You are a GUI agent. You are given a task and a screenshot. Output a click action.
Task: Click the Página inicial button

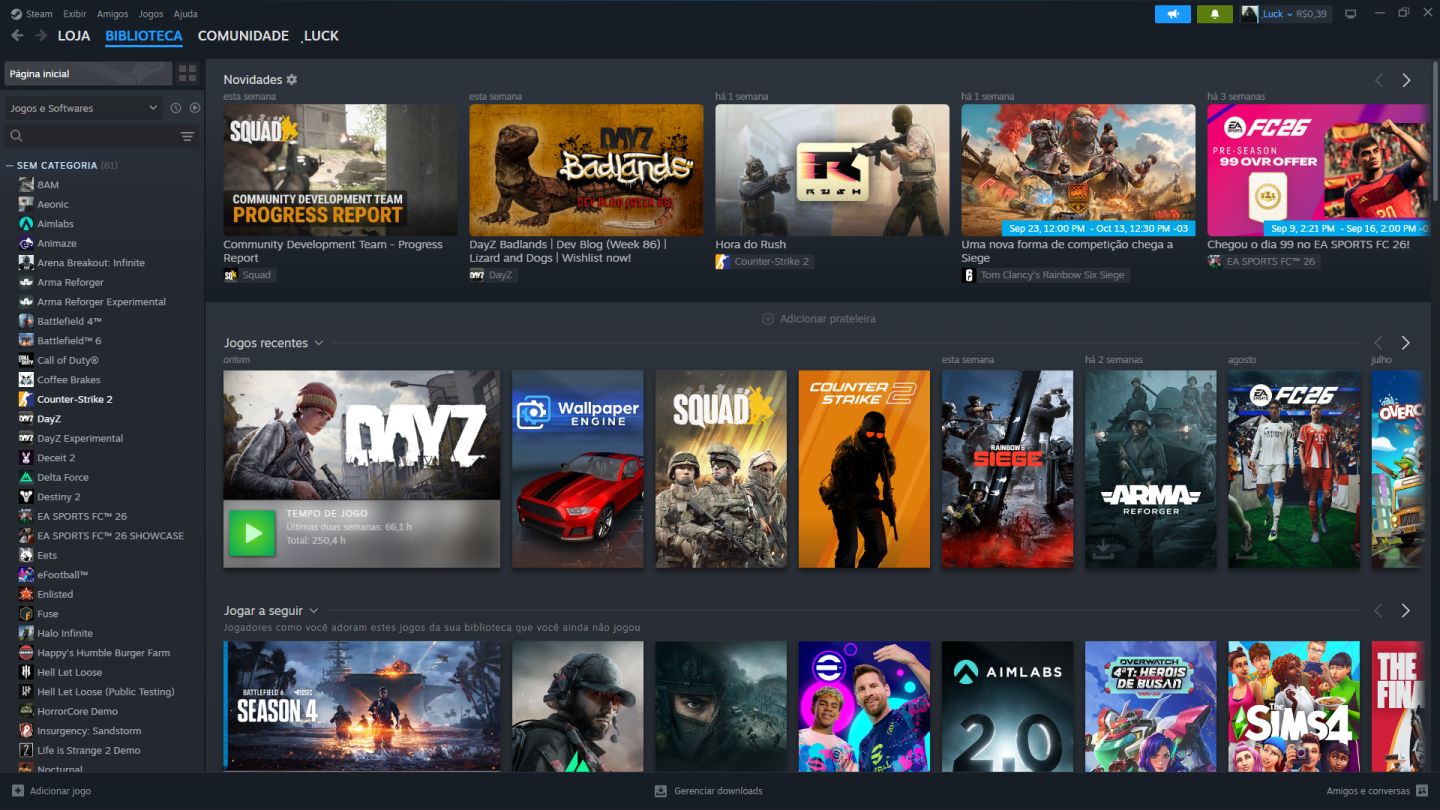pyautogui.click(x=88, y=74)
